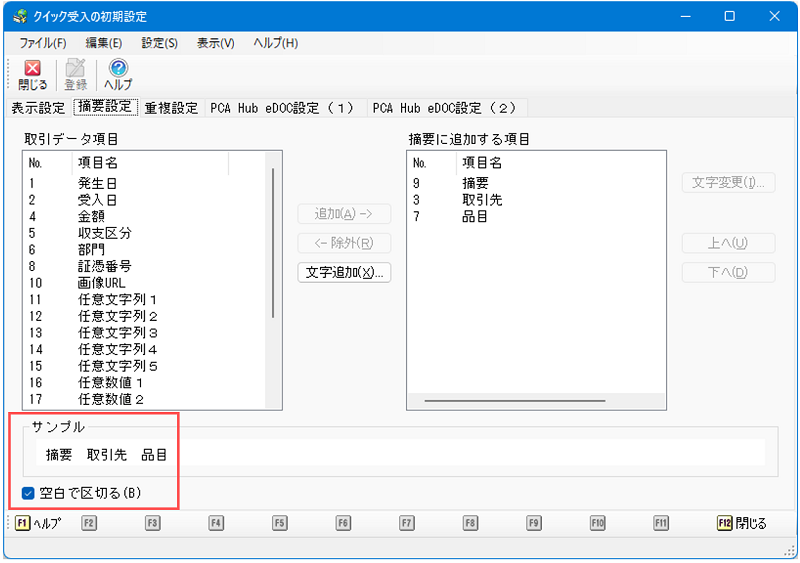Image resolution: width=800 pixels, height=563 pixels.
Task: Click the 文字追加(X)... button
Action: click(344, 272)
